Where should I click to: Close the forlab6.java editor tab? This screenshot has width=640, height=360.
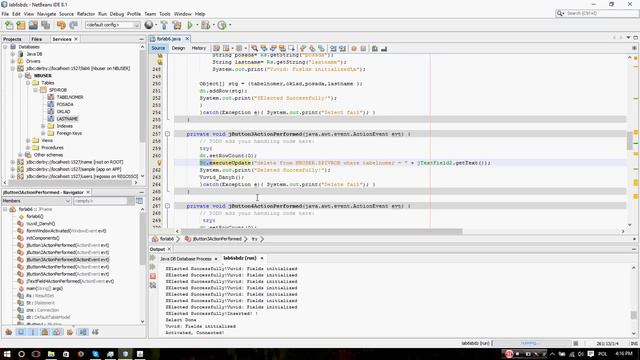tap(187, 39)
